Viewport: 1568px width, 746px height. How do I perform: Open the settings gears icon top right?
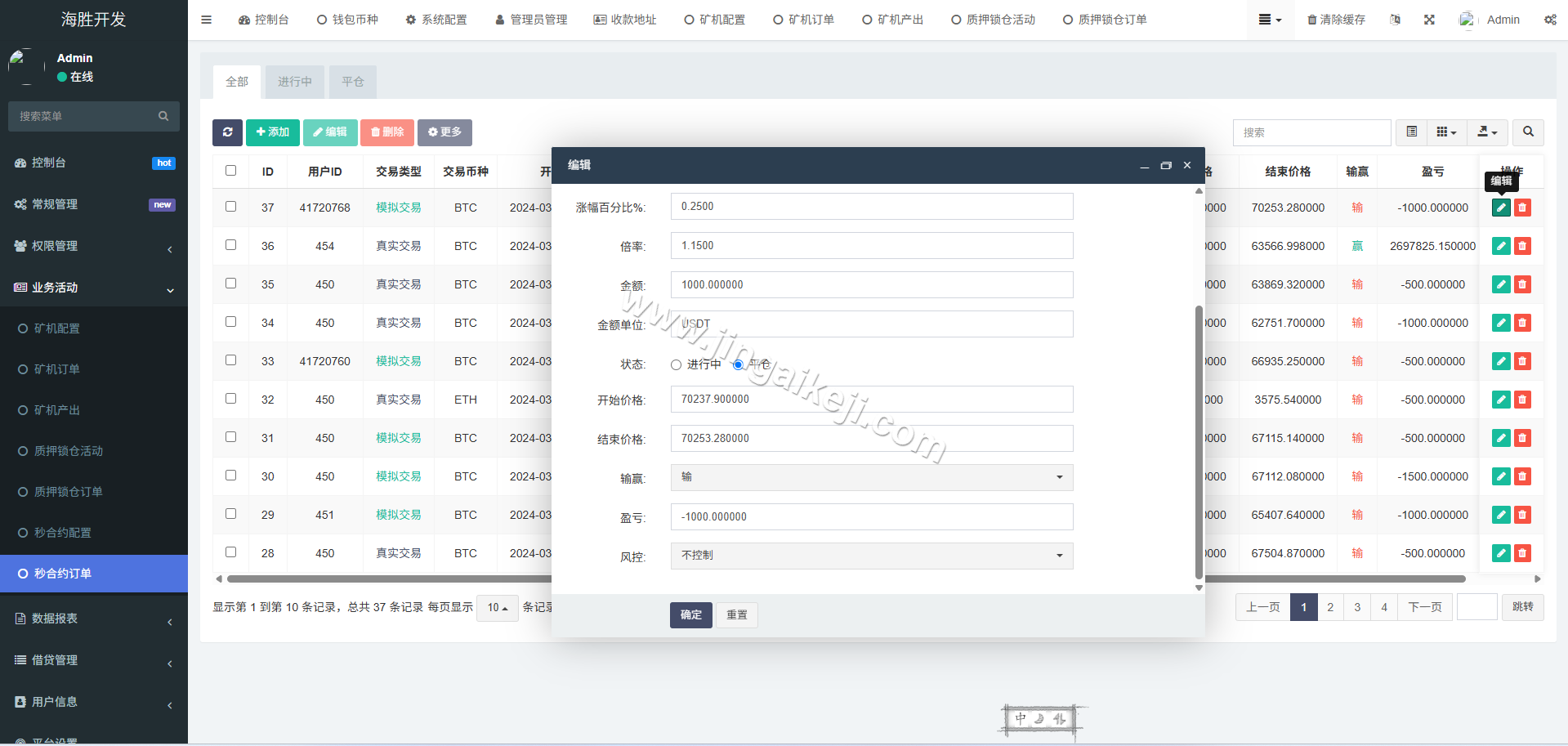click(1550, 19)
